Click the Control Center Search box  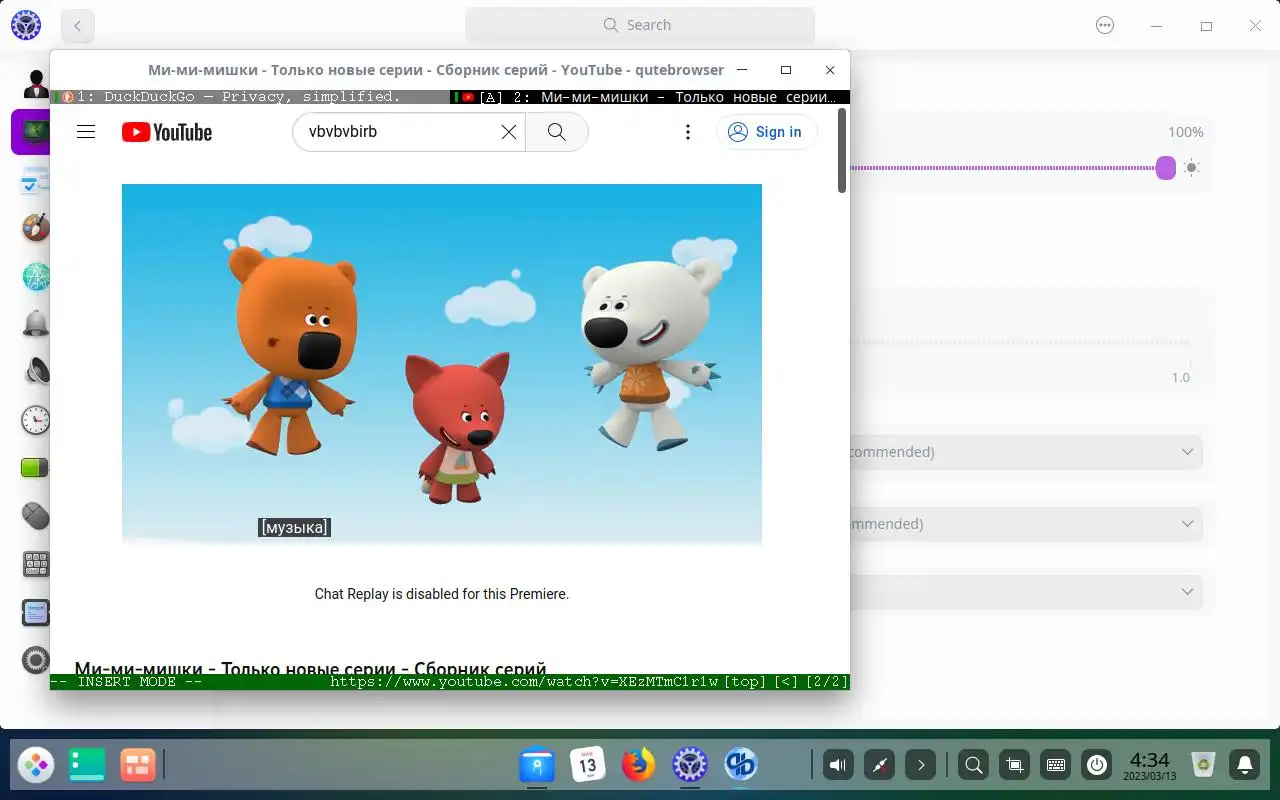[x=640, y=25]
